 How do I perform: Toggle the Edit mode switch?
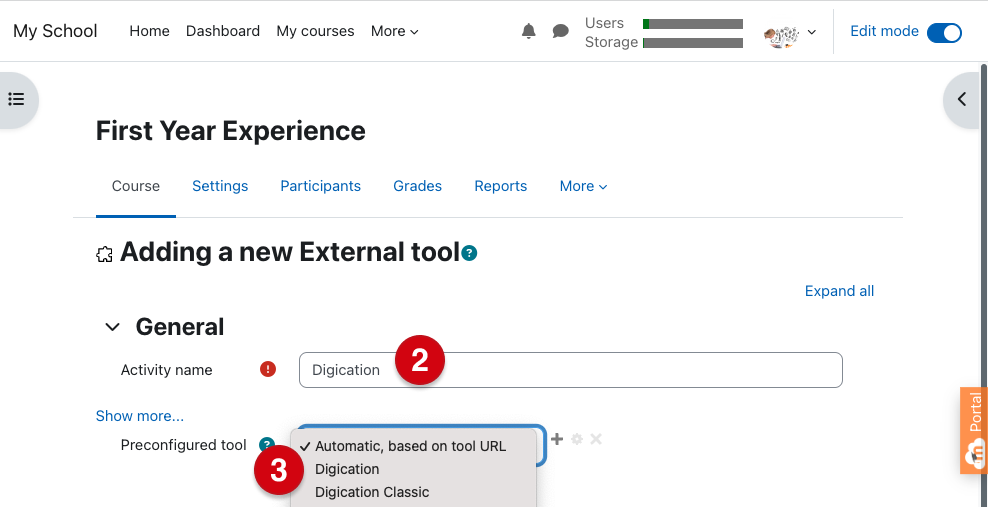pos(944,32)
